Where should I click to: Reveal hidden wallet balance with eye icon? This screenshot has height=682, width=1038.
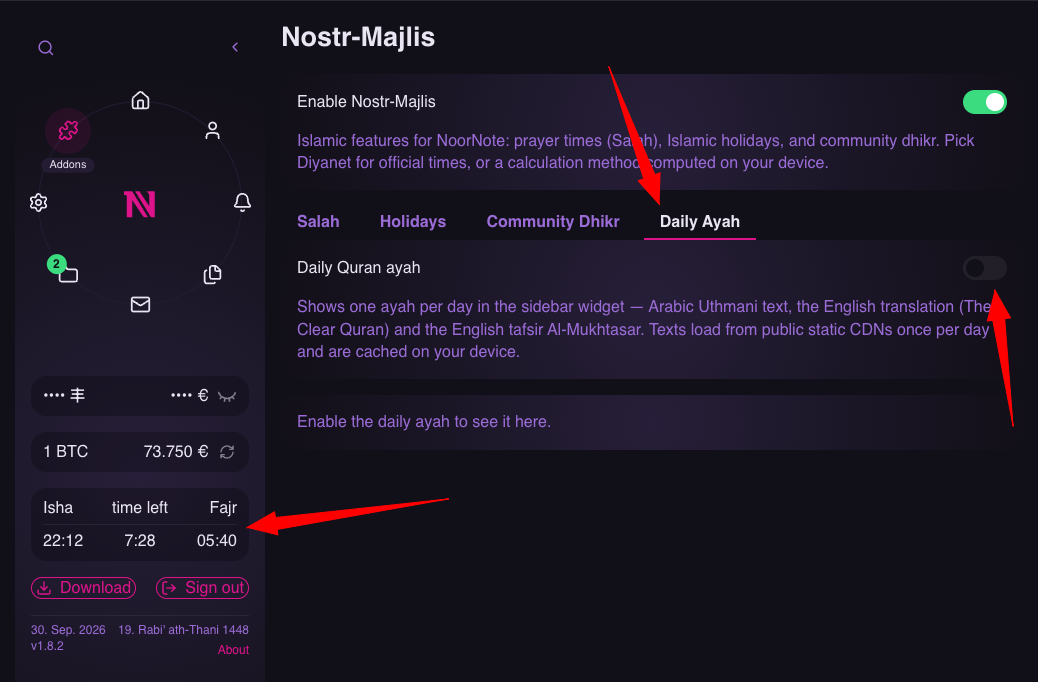pos(227,397)
